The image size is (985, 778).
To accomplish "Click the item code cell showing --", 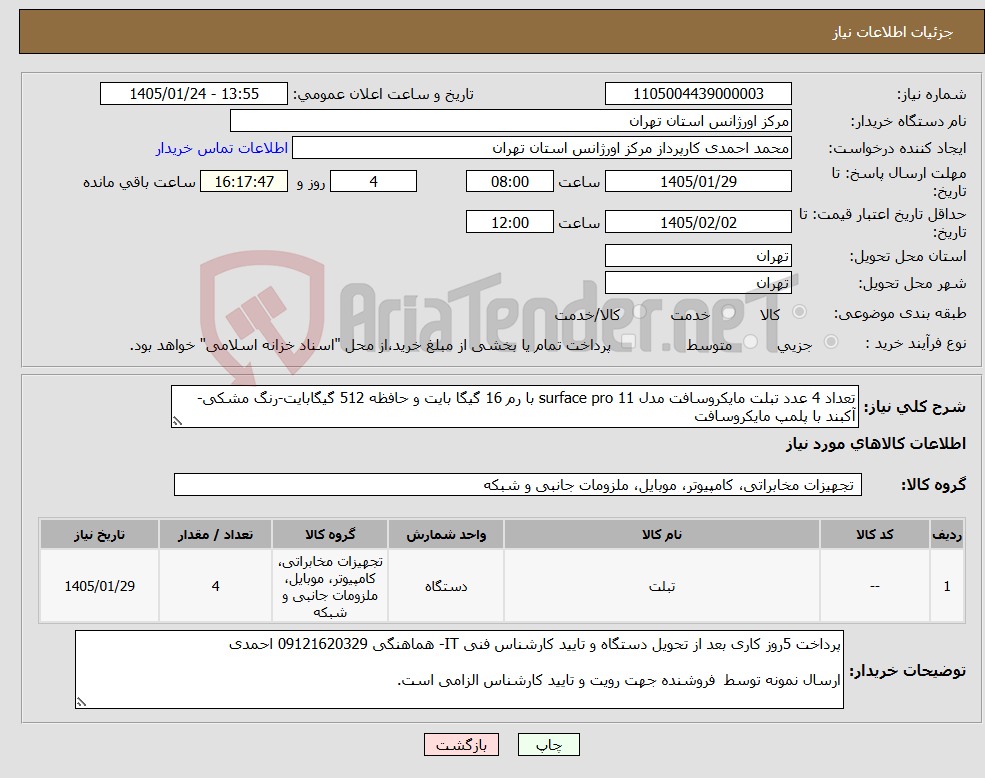I will [874, 586].
